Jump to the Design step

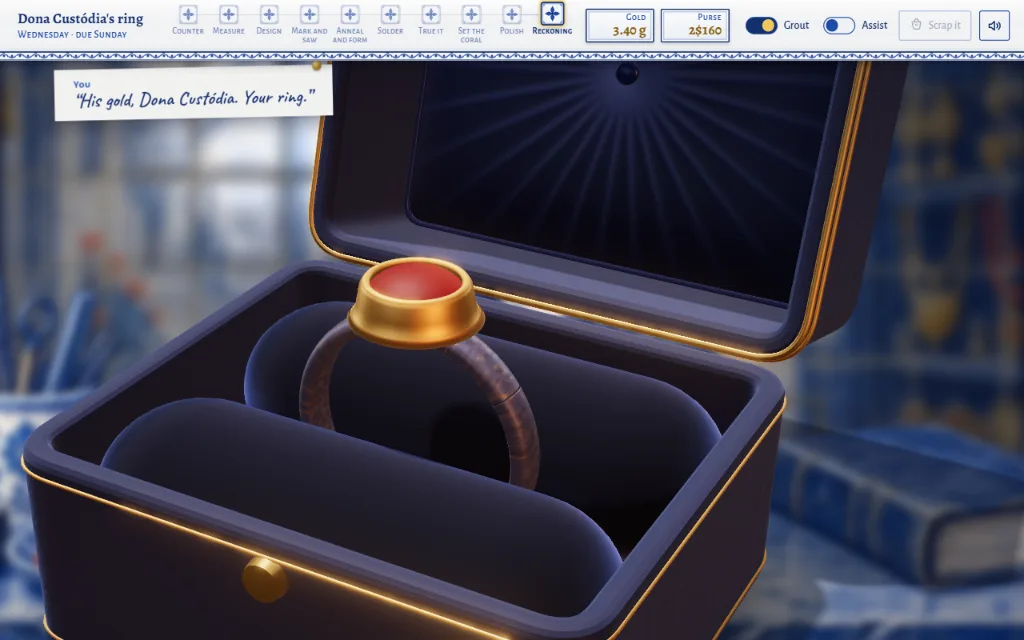click(x=269, y=20)
